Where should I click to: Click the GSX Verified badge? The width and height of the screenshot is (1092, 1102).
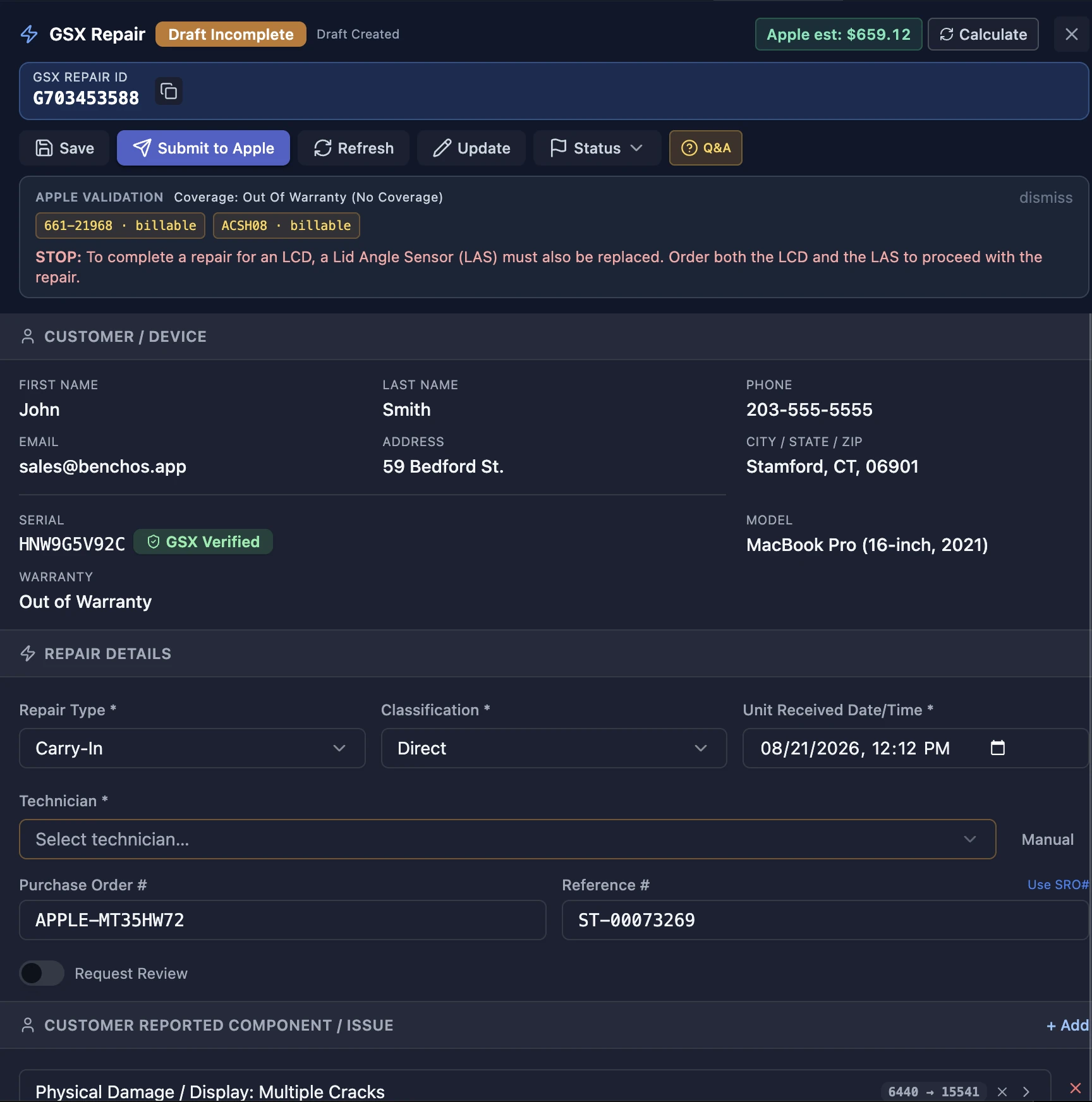(x=203, y=542)
